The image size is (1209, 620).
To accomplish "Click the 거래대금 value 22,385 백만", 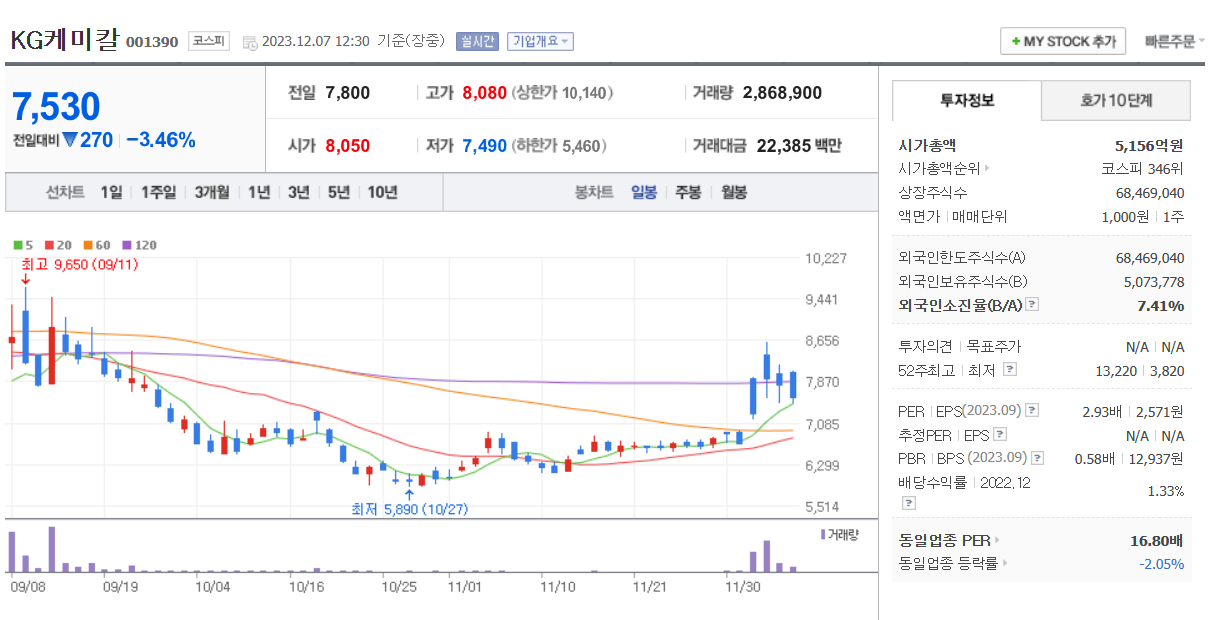I will pos(799,146).
